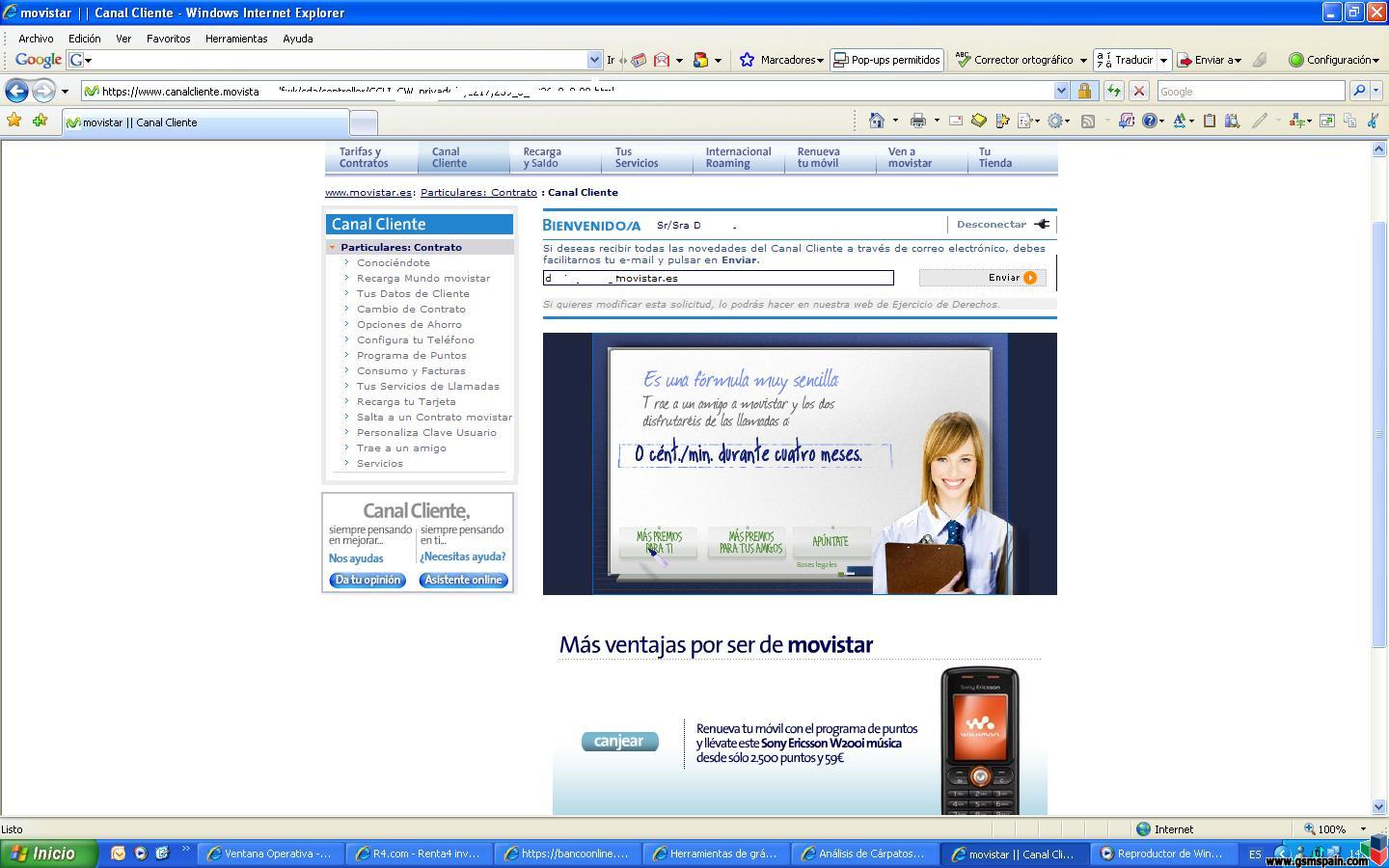Open the search provider dropdown arrow

[1376, 91]
